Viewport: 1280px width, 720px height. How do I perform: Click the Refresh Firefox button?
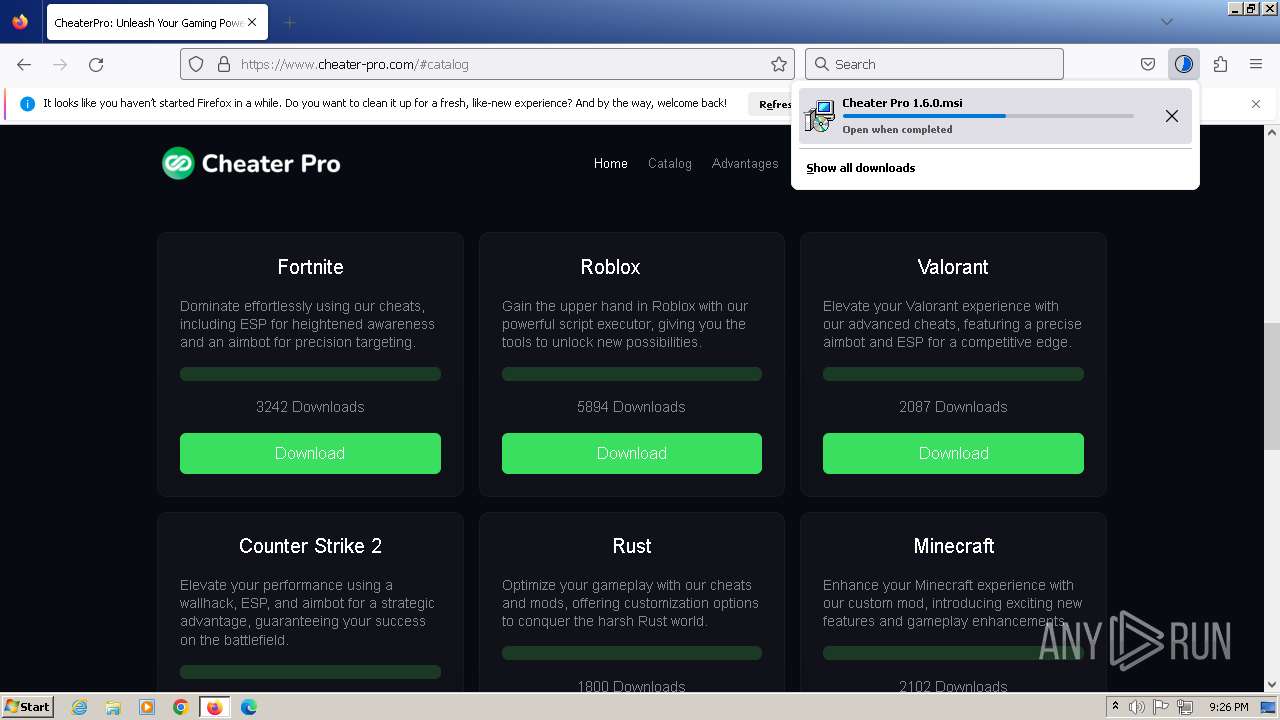[x=771, y=104]
